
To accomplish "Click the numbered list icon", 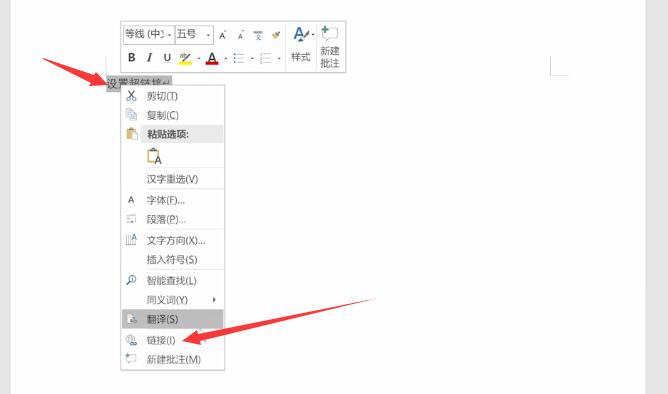I will pyautogui.click(x=265, y=58).
